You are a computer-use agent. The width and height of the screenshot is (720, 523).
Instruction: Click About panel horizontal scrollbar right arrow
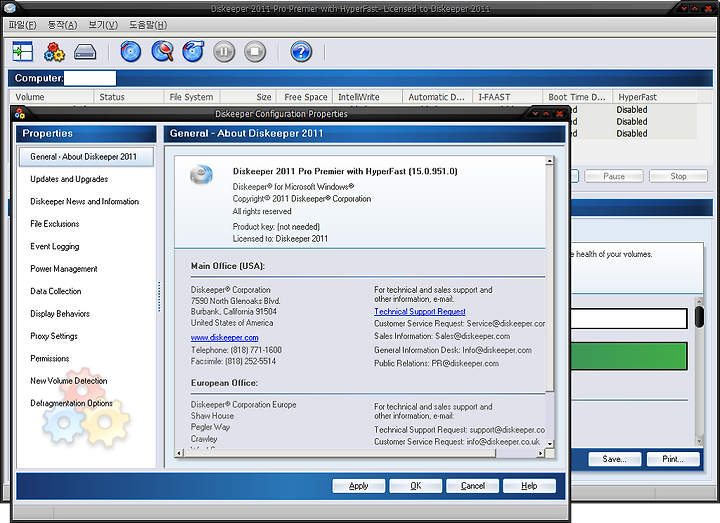(x=541, y=453)
